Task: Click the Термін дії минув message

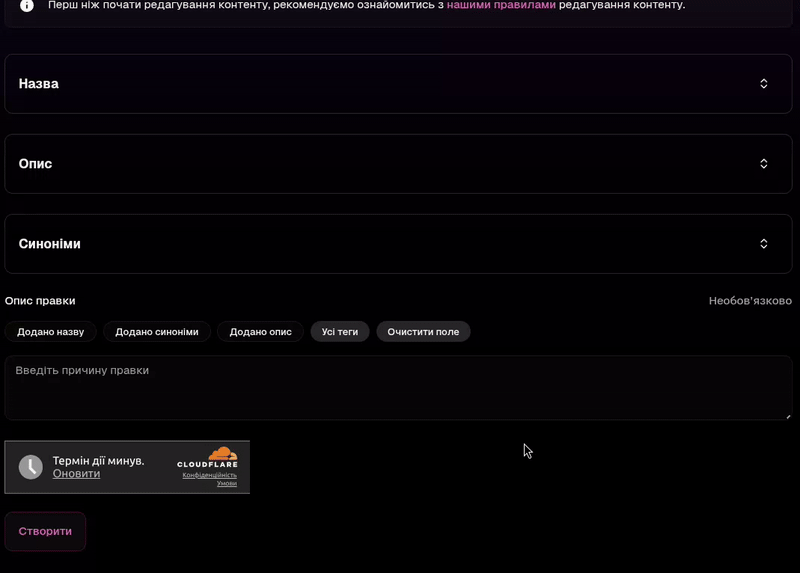Action: (x=98, y=461)
